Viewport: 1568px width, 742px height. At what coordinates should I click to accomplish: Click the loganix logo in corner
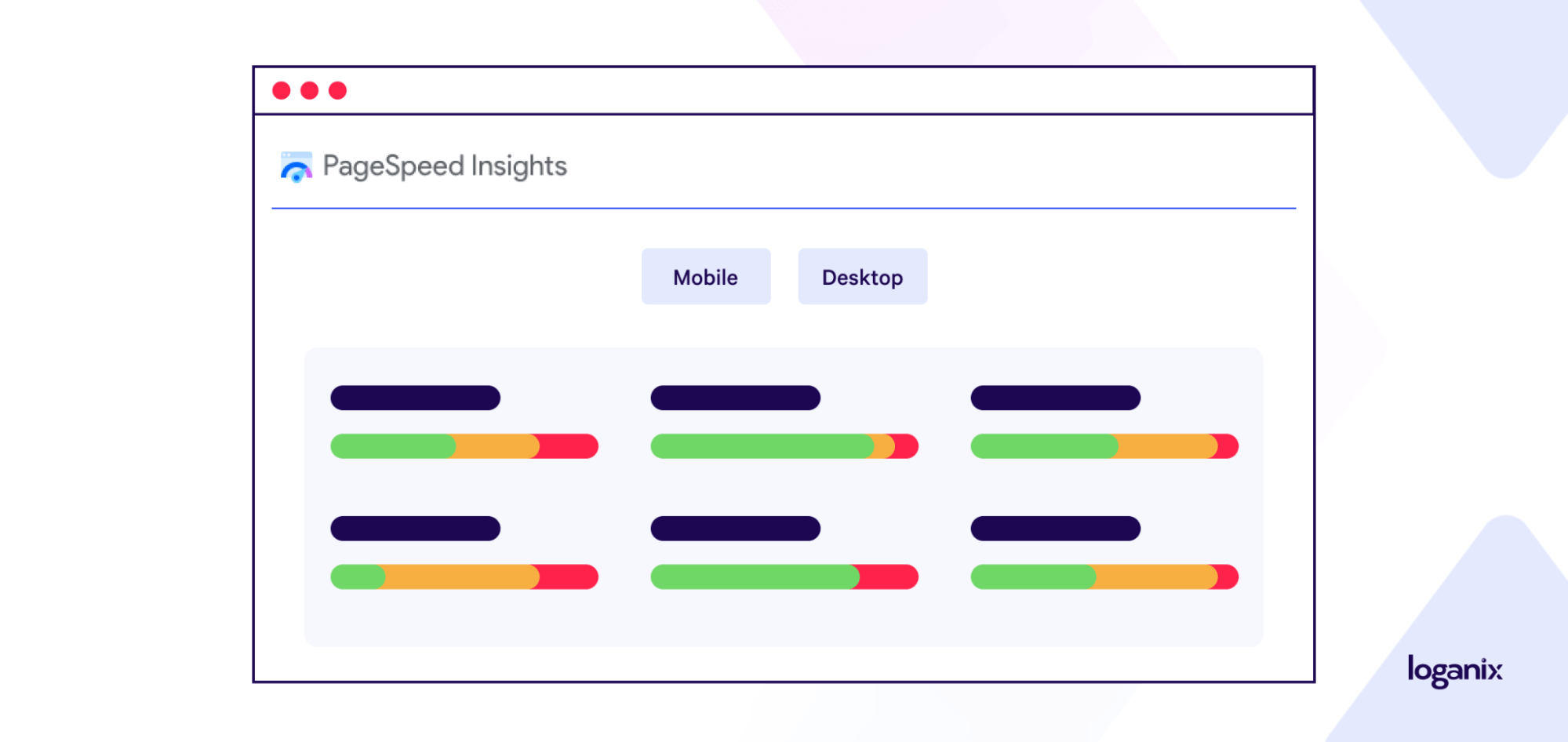1455,671
